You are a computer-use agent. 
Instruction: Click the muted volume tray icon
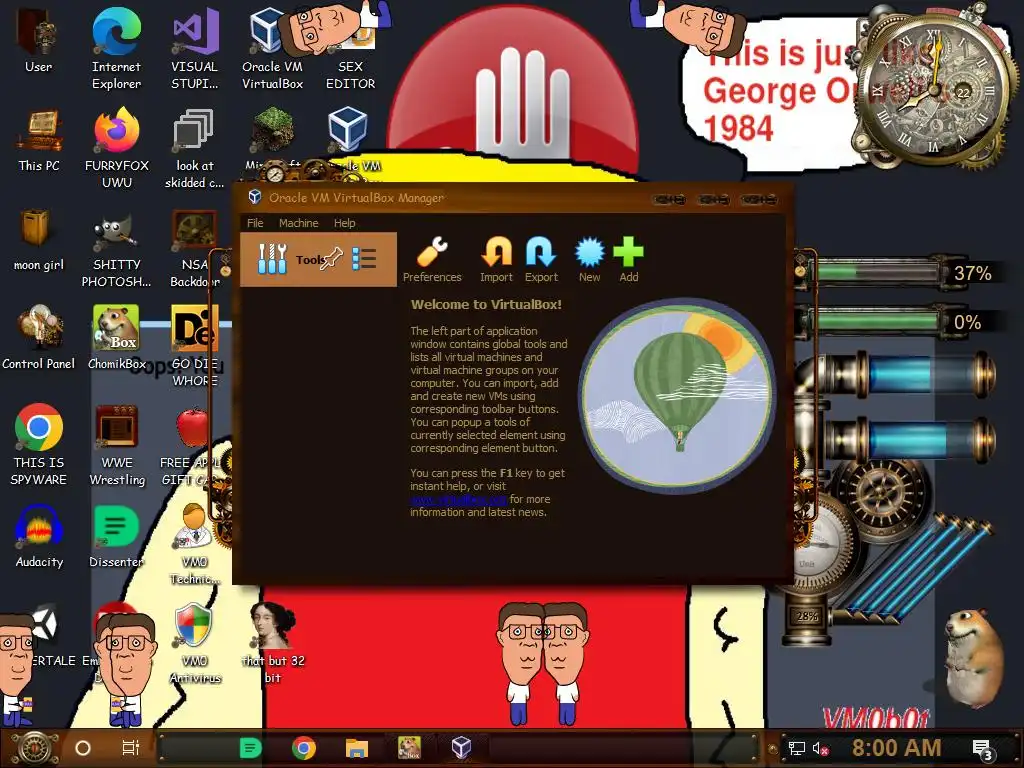[820, 748]
